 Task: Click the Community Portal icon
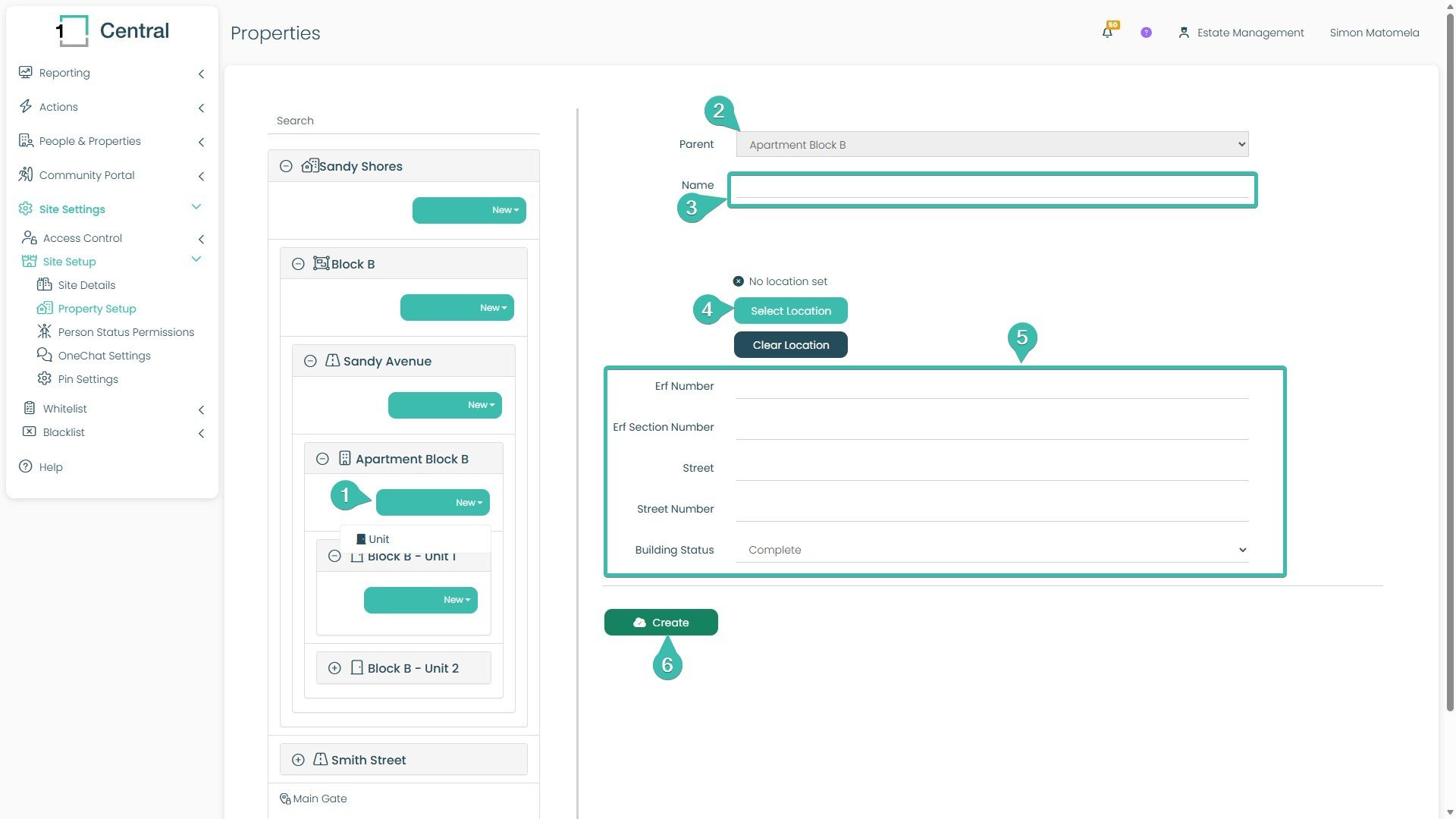click(x=26, y=174)
